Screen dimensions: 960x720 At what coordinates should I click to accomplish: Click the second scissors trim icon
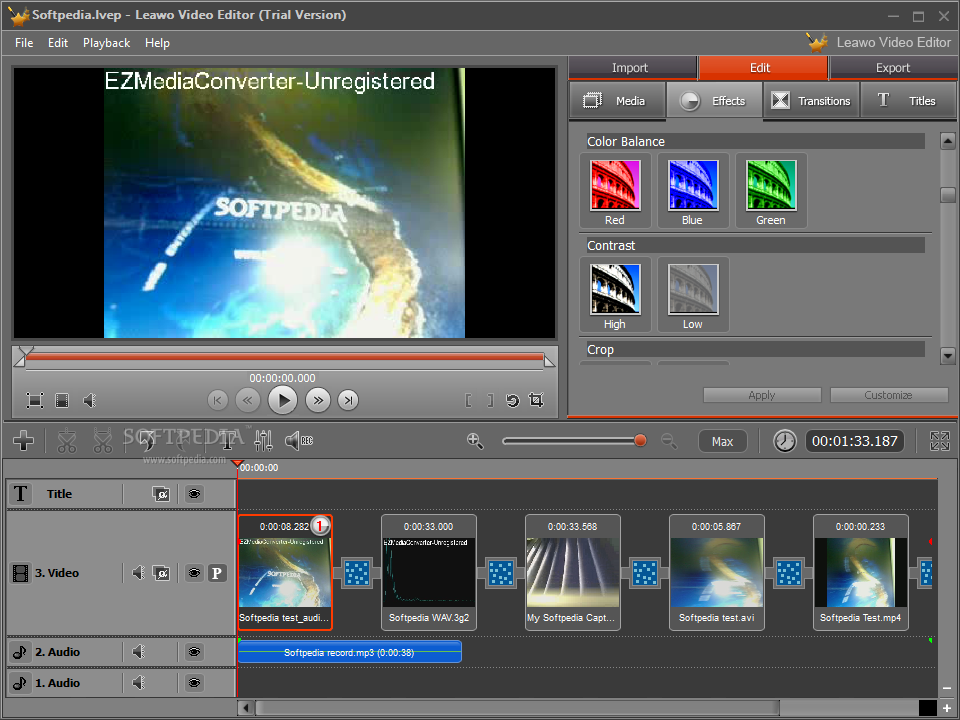click(103, 440)
